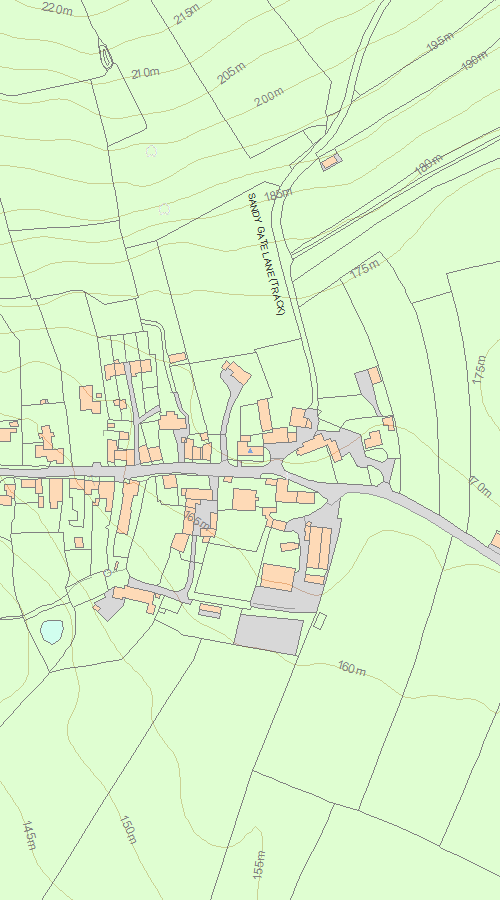This screenshot has height=900, width=500.
Task: Click the 155m contour label
Action: point(259,864)
